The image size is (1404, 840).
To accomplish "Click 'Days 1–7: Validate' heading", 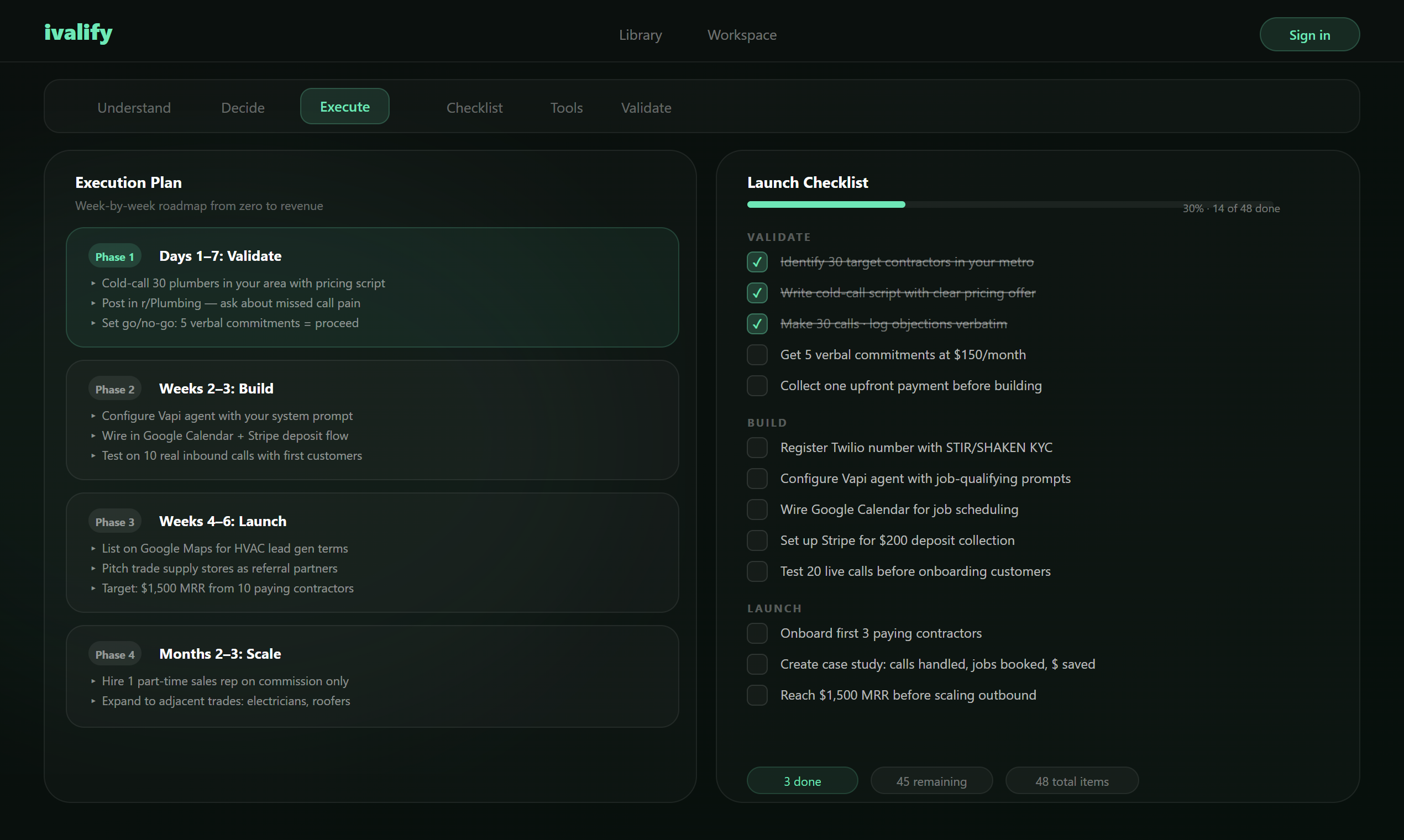I will pos(220,256).
